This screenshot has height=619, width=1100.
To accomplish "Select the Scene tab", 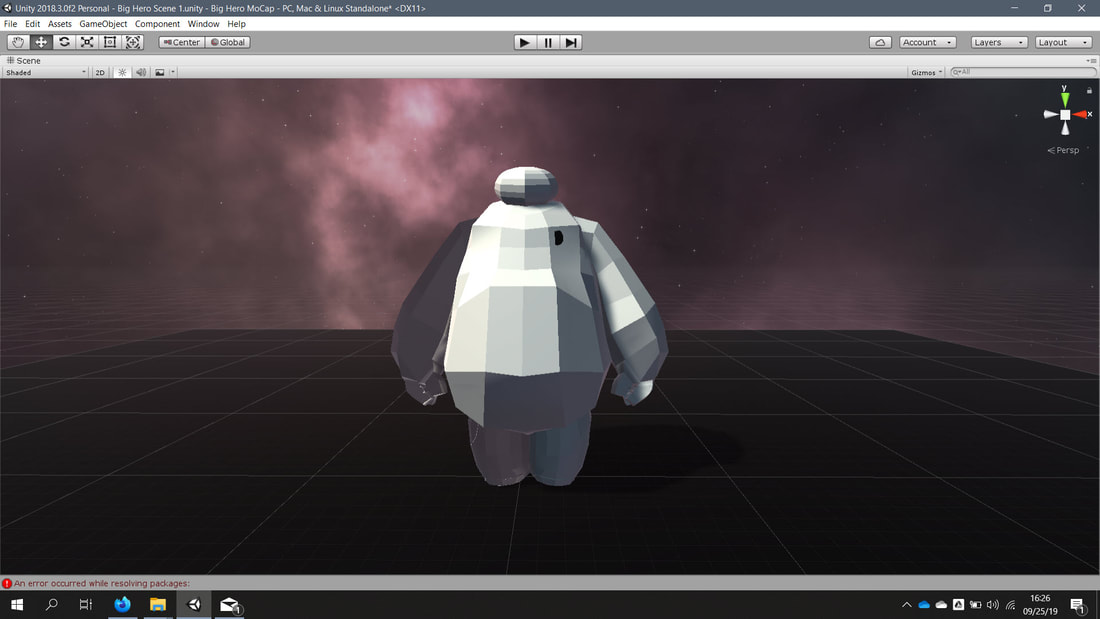I will coord(23,60).
